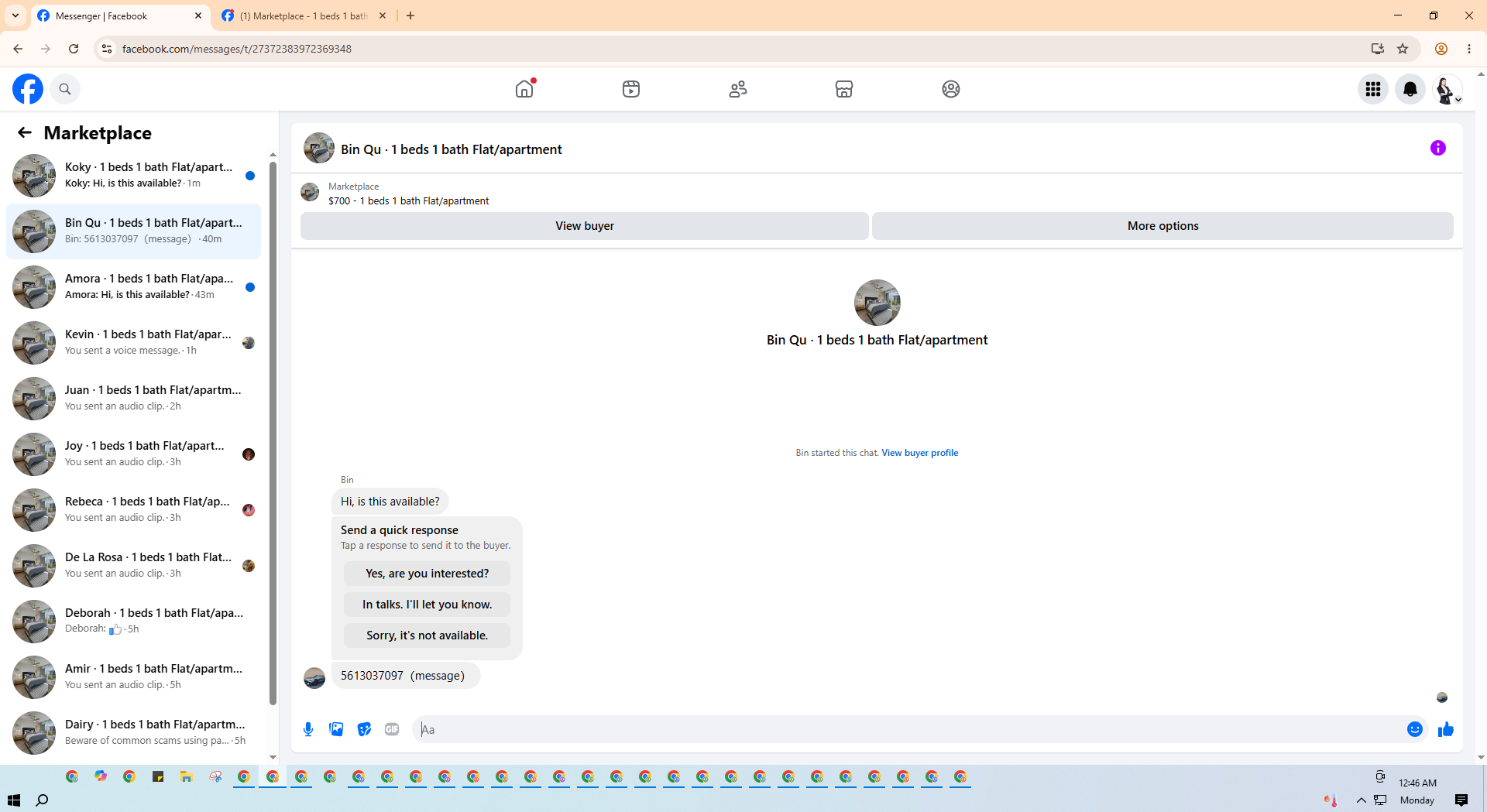Open the Juan conversation
1487x812 pixels.
tap(133, 399)
